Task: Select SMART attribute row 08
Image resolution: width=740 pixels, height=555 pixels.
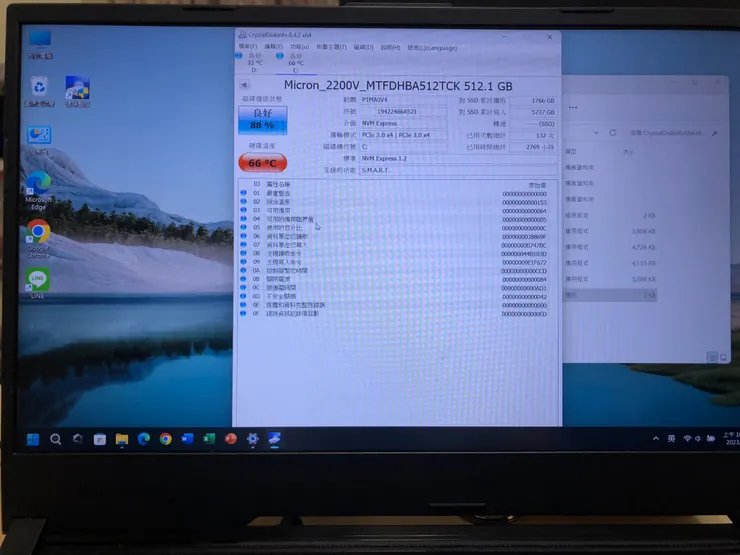Action: (395, 253)
